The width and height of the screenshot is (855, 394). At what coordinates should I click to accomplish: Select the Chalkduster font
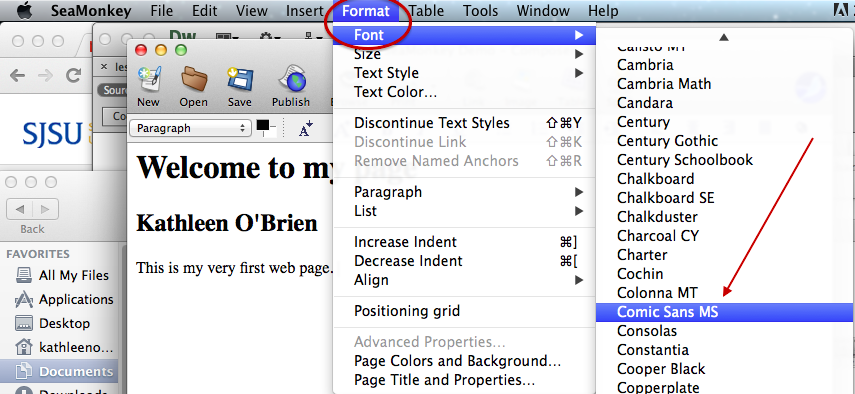(724, 217)
